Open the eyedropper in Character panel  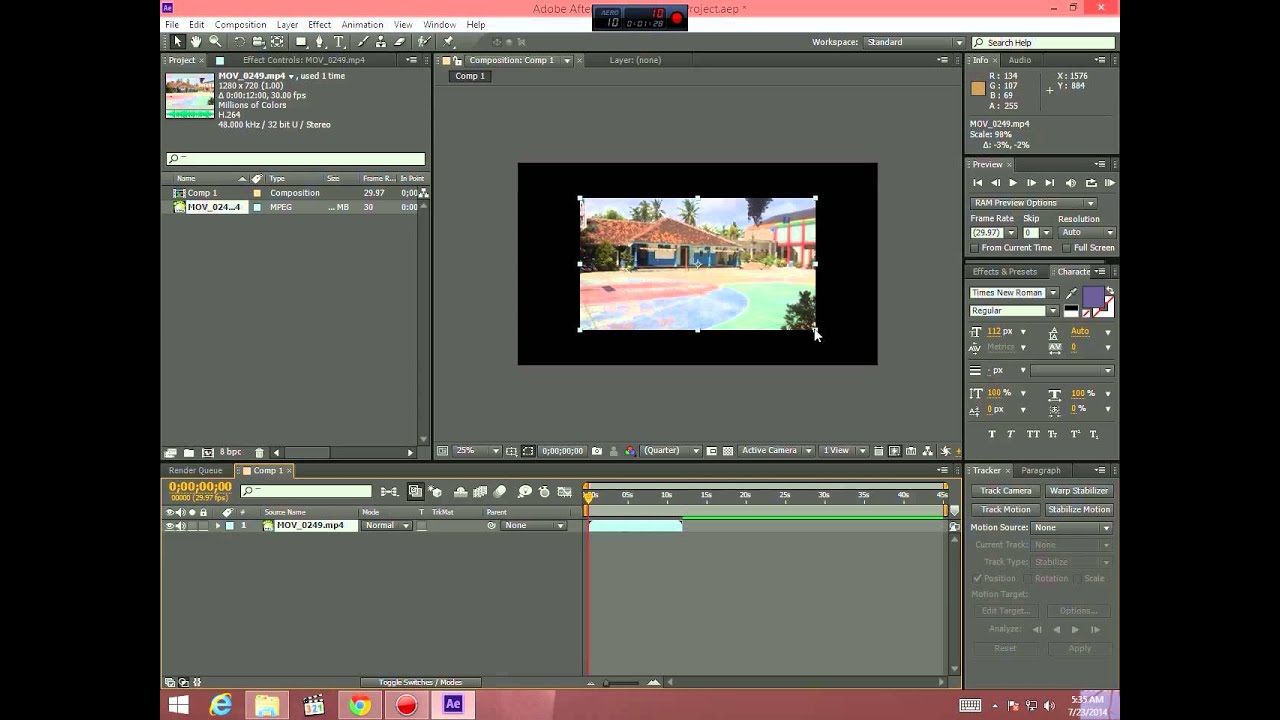[1072, 293]
